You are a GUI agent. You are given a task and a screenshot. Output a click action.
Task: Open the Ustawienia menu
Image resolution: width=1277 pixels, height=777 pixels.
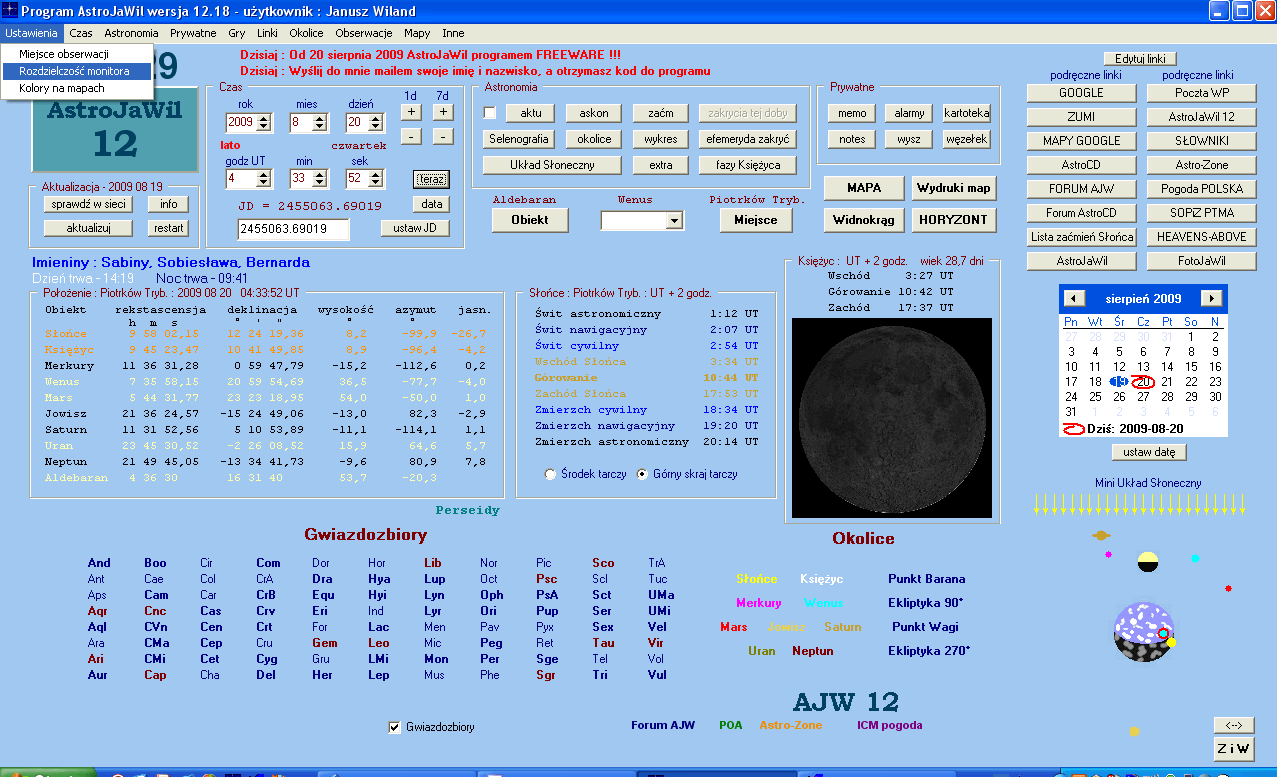coord(31,33)
